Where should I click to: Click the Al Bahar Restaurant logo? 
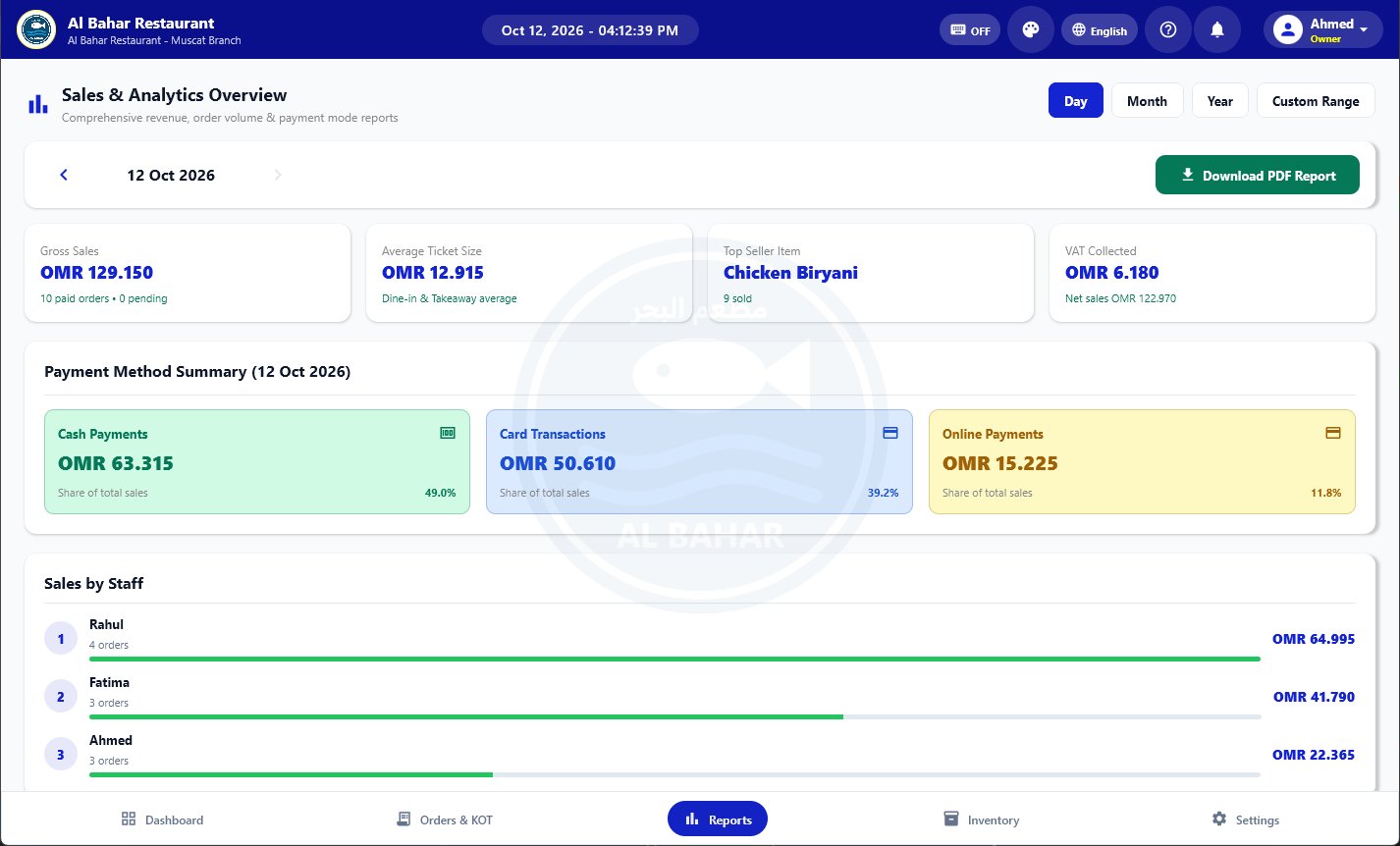(36, 29)
